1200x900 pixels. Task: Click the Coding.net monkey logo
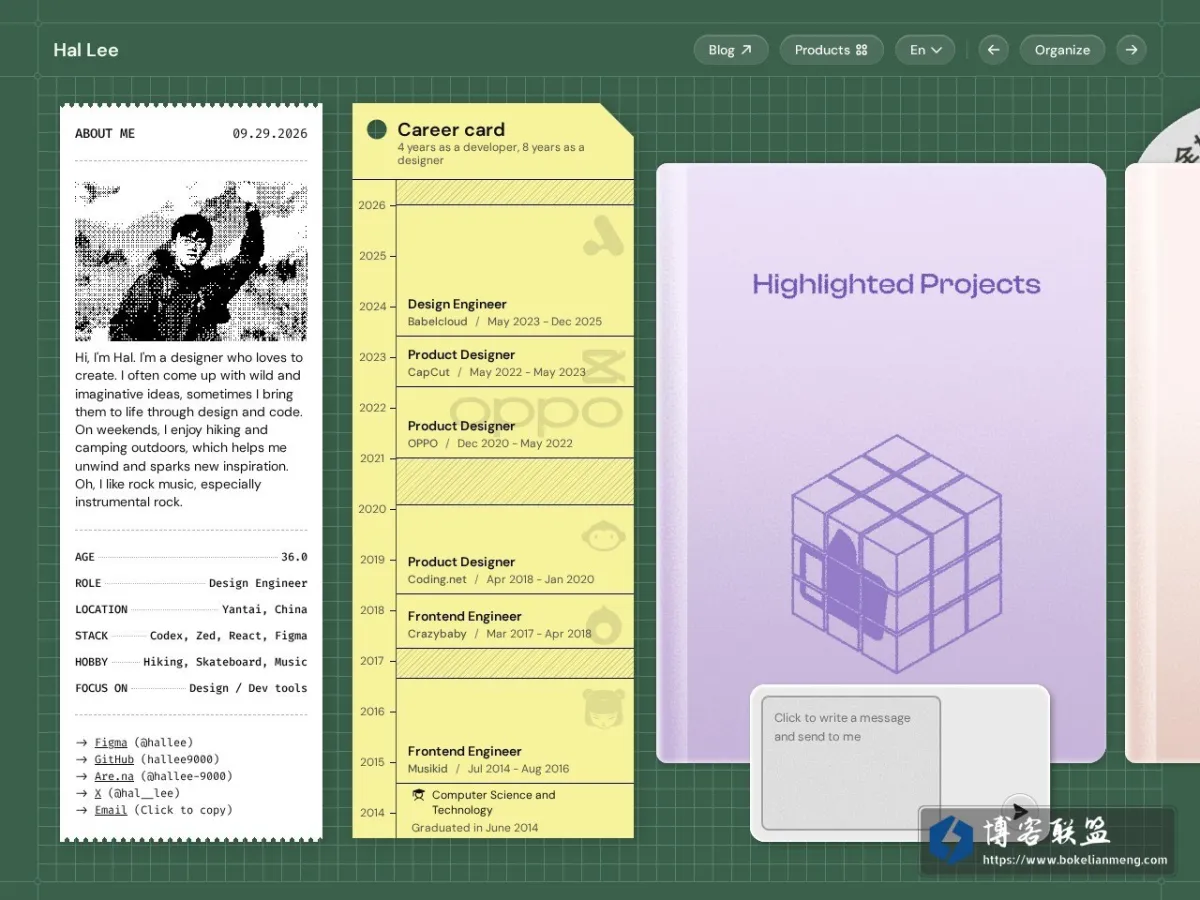click(604, 538)
